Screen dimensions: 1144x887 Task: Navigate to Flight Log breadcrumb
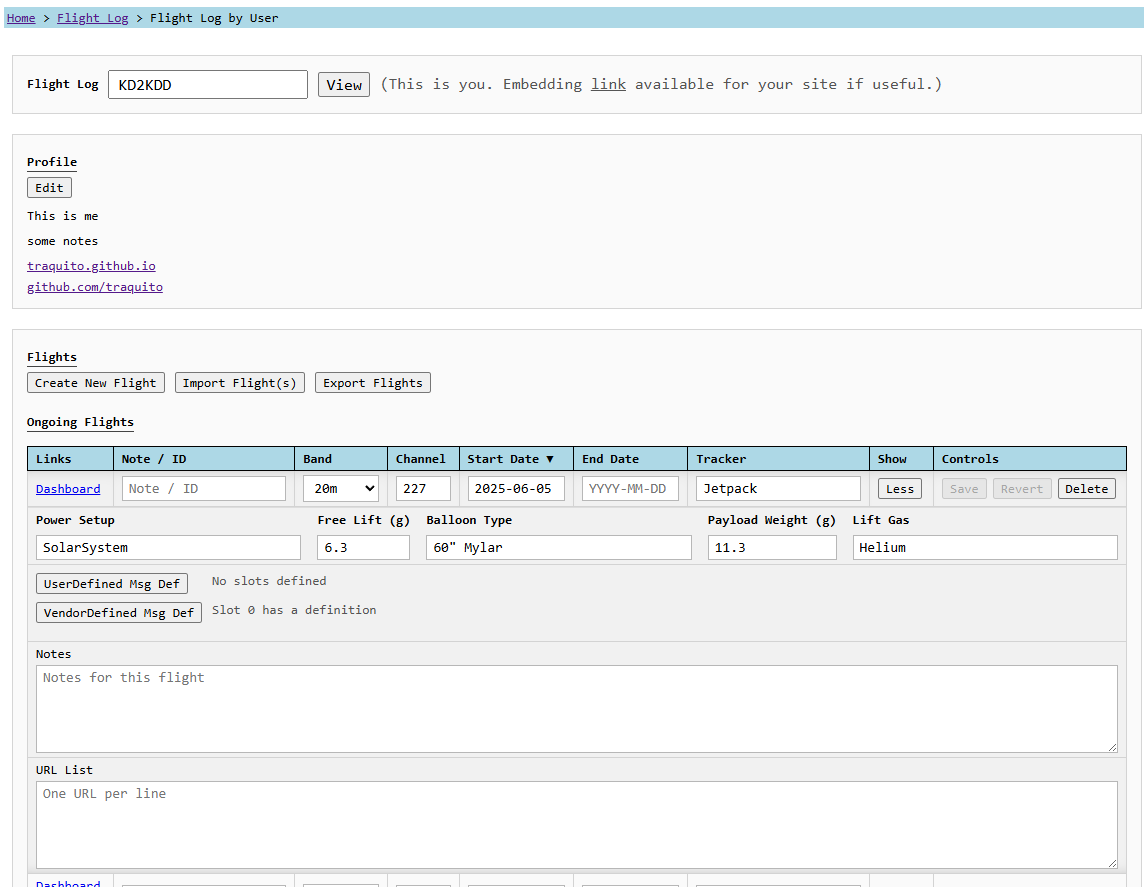92,18
